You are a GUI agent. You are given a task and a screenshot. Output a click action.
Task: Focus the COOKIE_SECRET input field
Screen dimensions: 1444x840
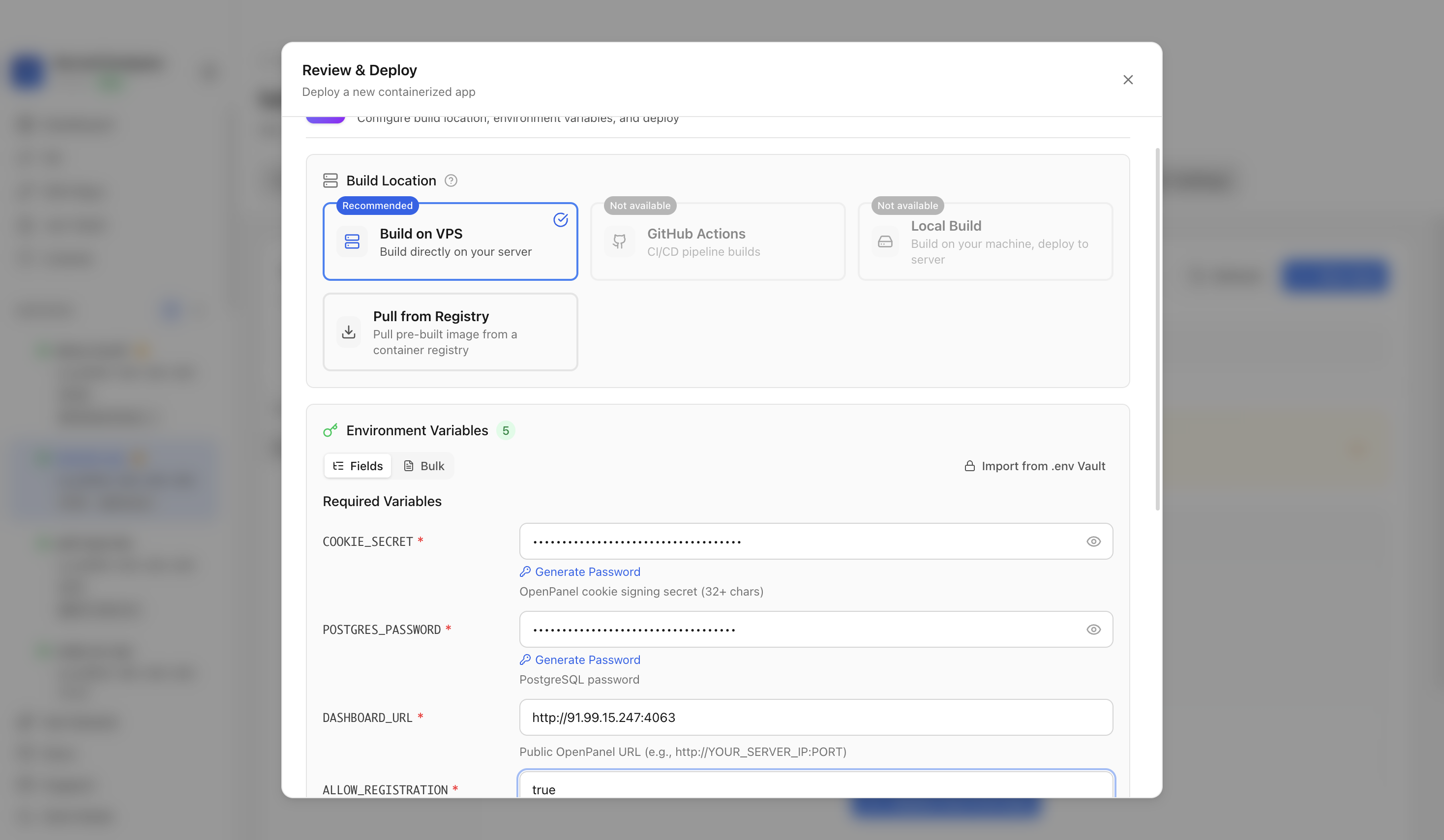[816, 541]
